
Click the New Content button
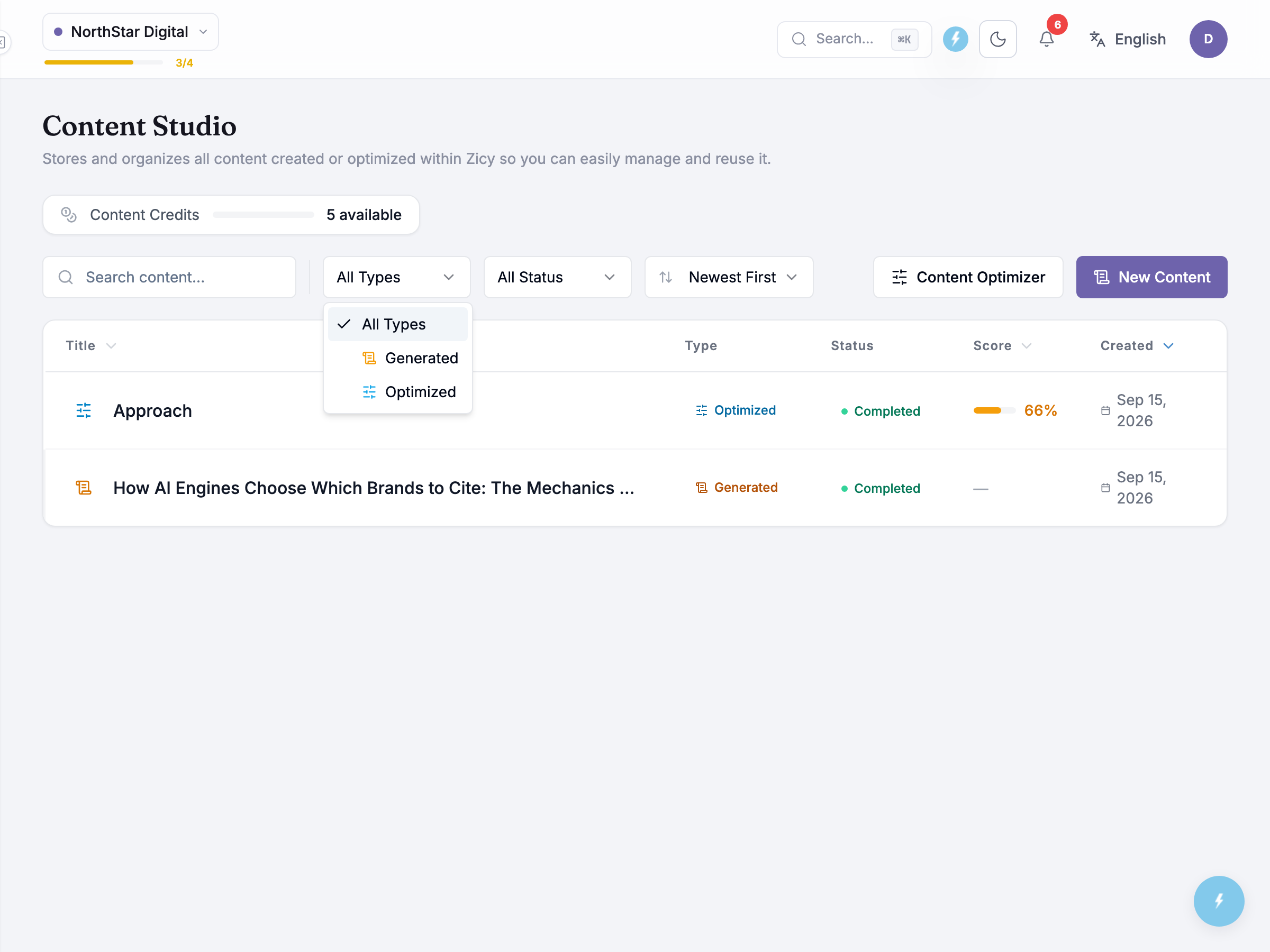pos(1151,277)
